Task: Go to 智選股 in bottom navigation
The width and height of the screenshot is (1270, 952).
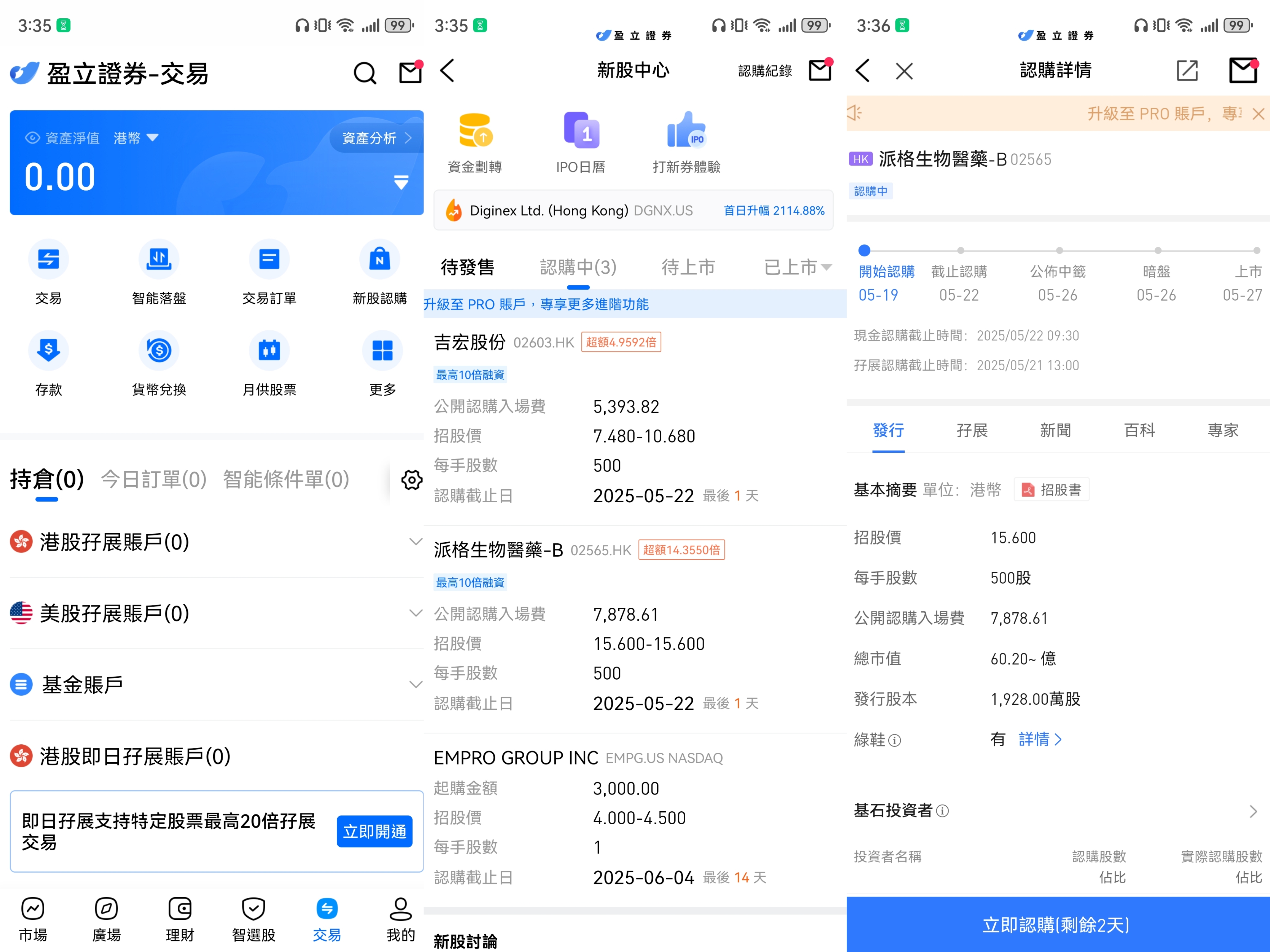Action: tap(254, 920)
